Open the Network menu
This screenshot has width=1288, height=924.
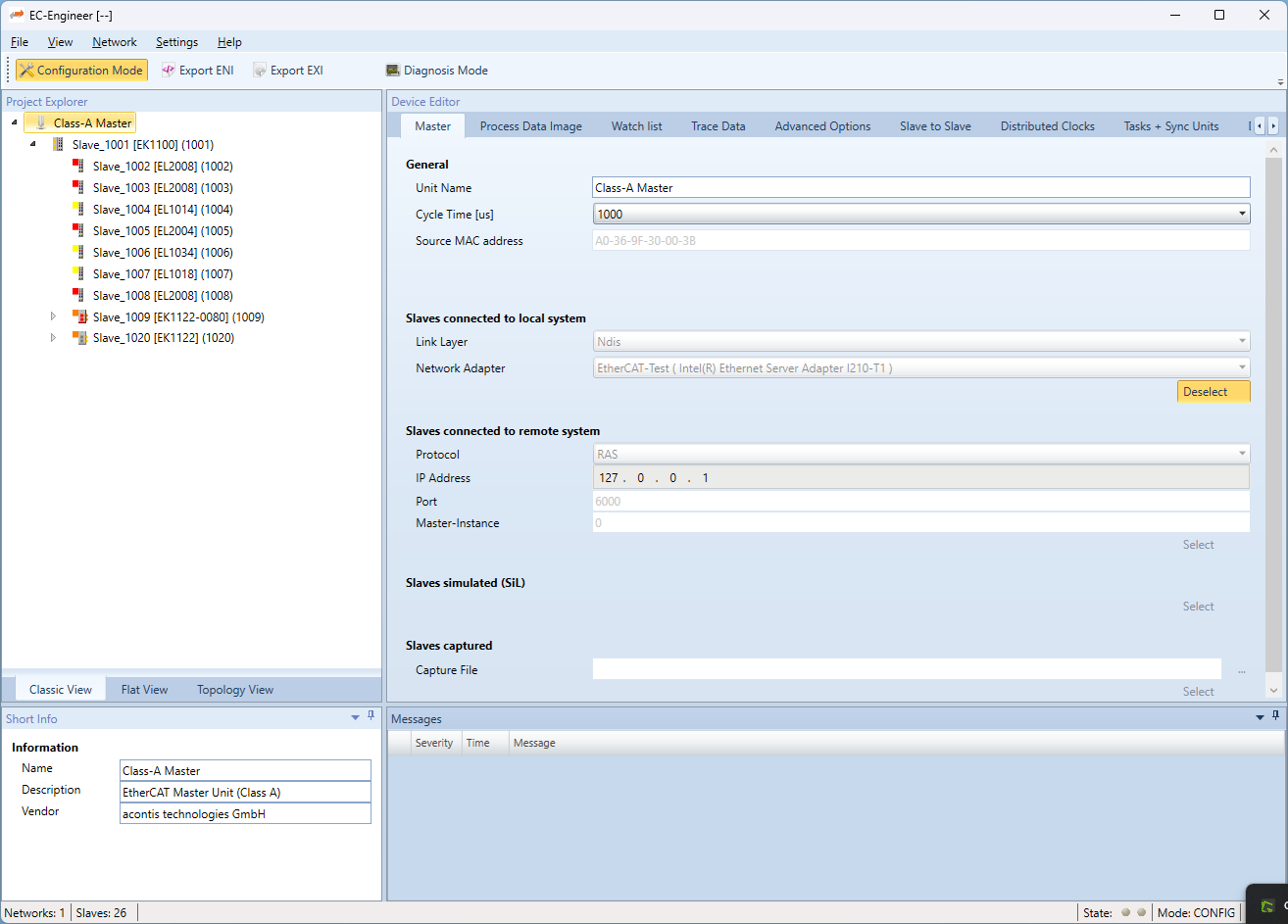115,42
